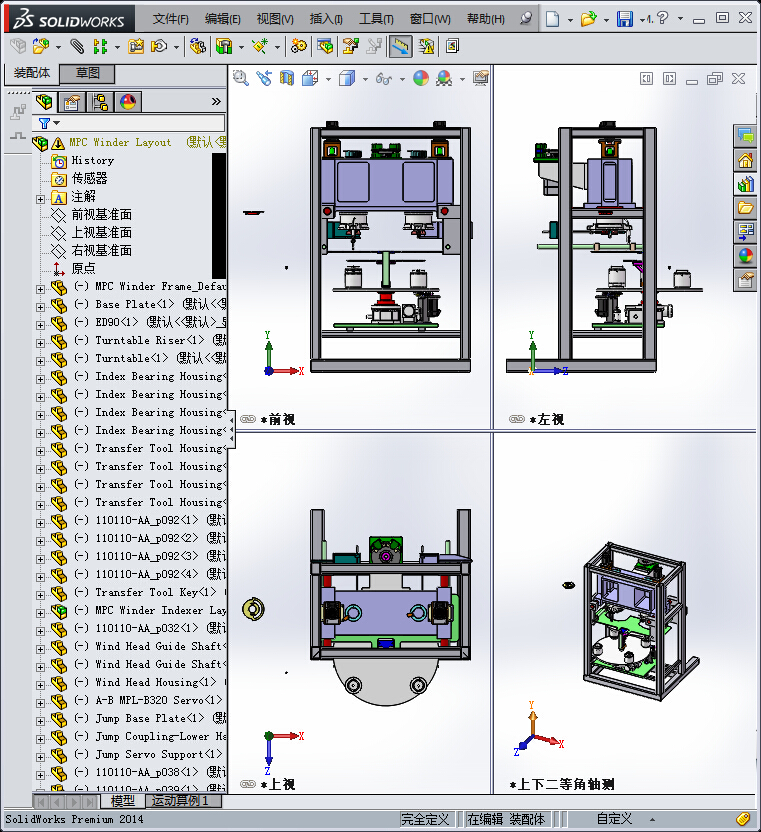This screenshot has height=832, width=761.
Task: Expand the FeatureManager tabs double chevron
Action: click(x=216, y=101)
